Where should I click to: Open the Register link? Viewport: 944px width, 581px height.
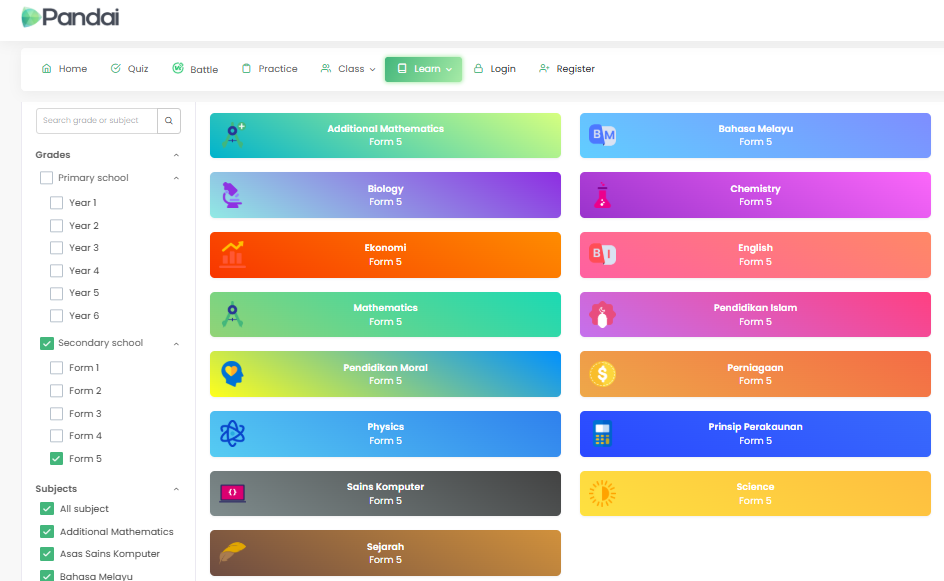click(x=566, y=69)
